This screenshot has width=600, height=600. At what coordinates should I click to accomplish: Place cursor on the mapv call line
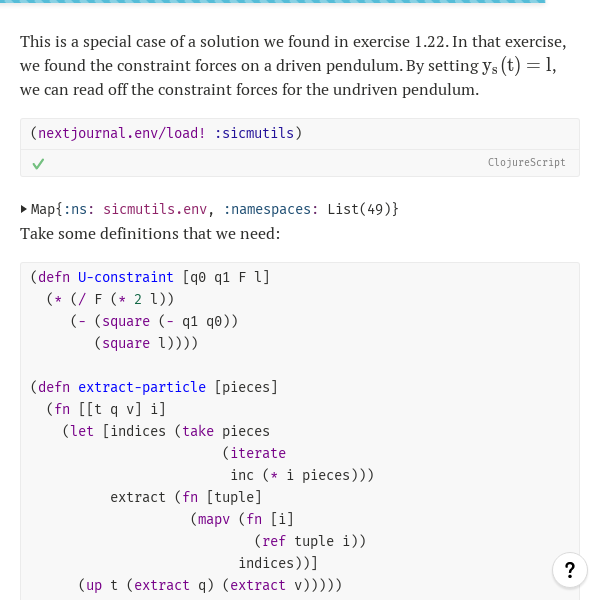(x=242, y=519)
